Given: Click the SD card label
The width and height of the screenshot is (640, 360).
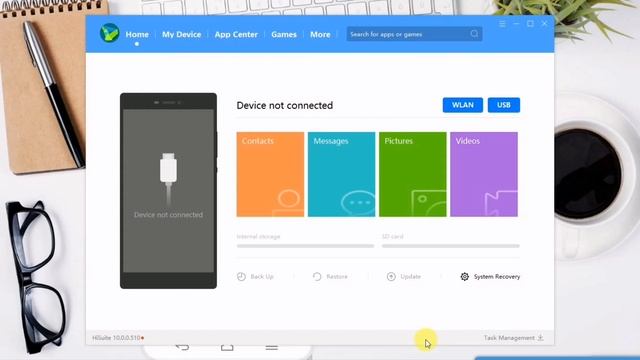Looking at the screenshot, I should click(x=393, y=237).
